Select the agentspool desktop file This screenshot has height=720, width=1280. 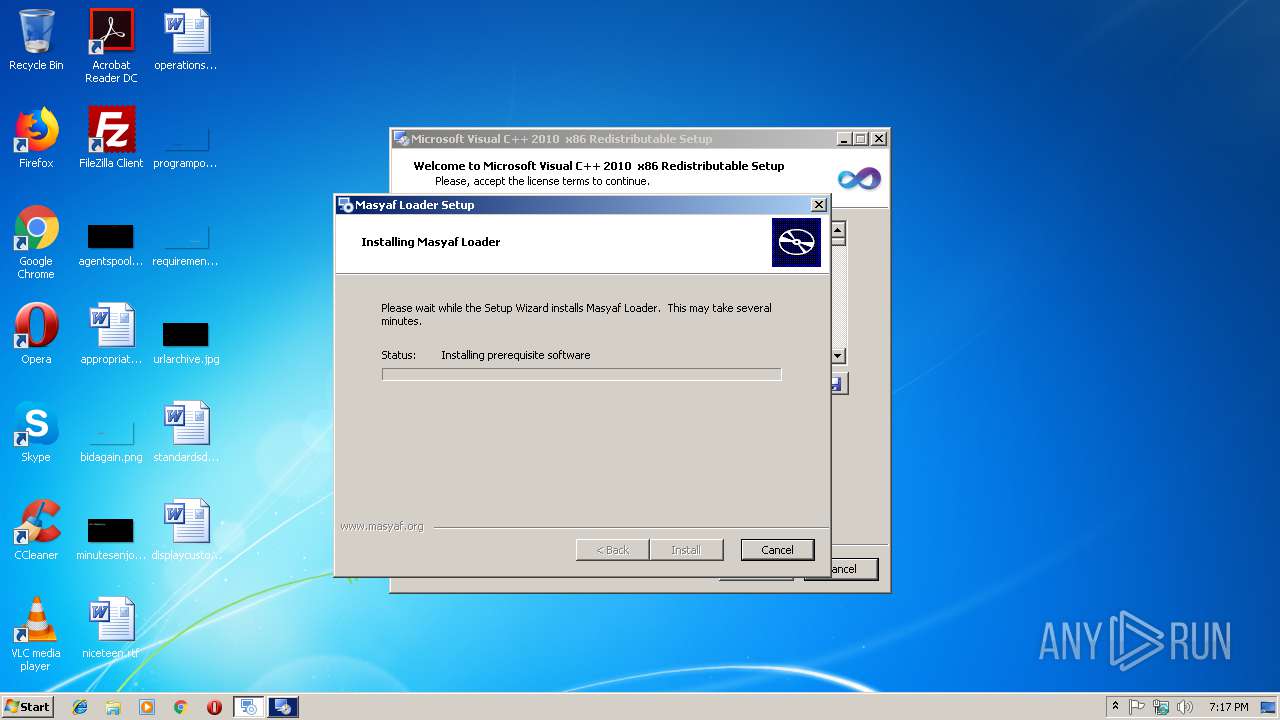(111, 245)
